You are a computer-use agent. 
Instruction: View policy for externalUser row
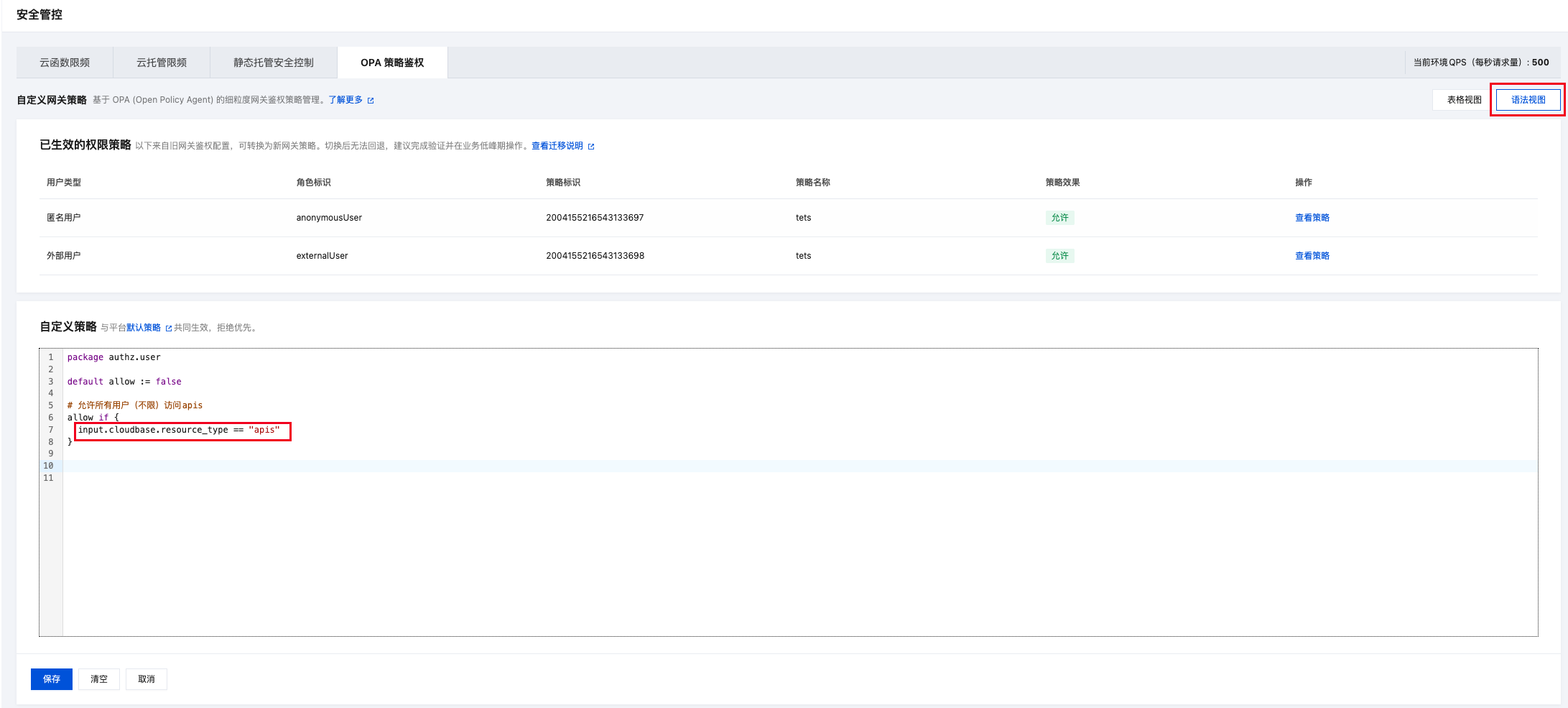coord(1312,256)
